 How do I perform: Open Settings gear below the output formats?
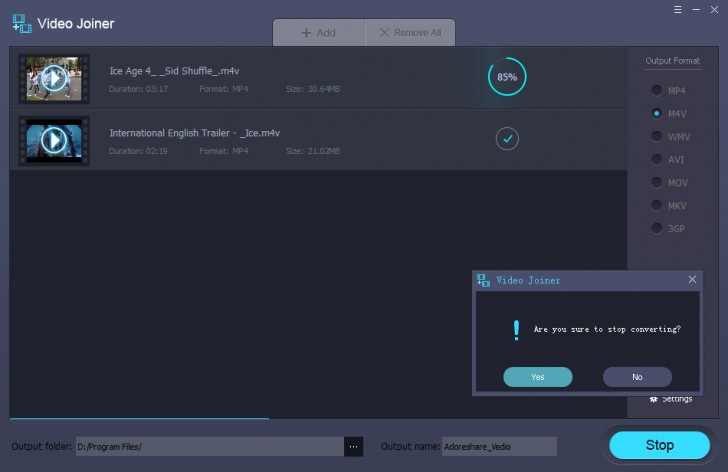coord(670,399)
